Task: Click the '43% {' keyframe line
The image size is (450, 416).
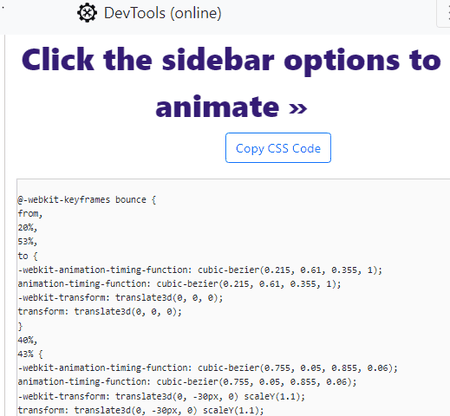Action: click(x=30, y=354)
